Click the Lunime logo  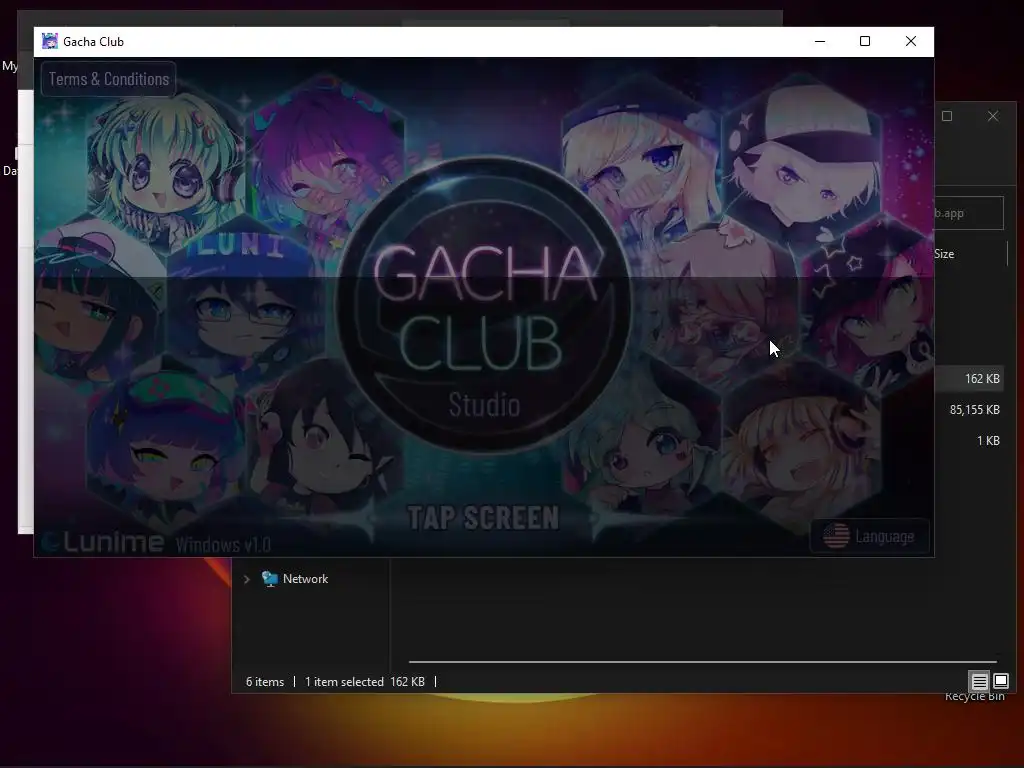pos(104,541)
